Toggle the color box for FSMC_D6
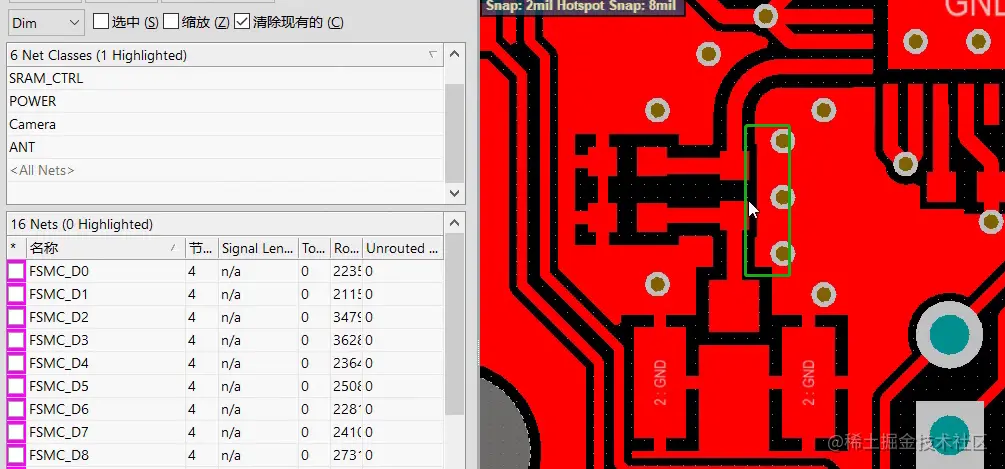Image resolution: width=1005 pixels, height=469 pixels. coord(16,409)
